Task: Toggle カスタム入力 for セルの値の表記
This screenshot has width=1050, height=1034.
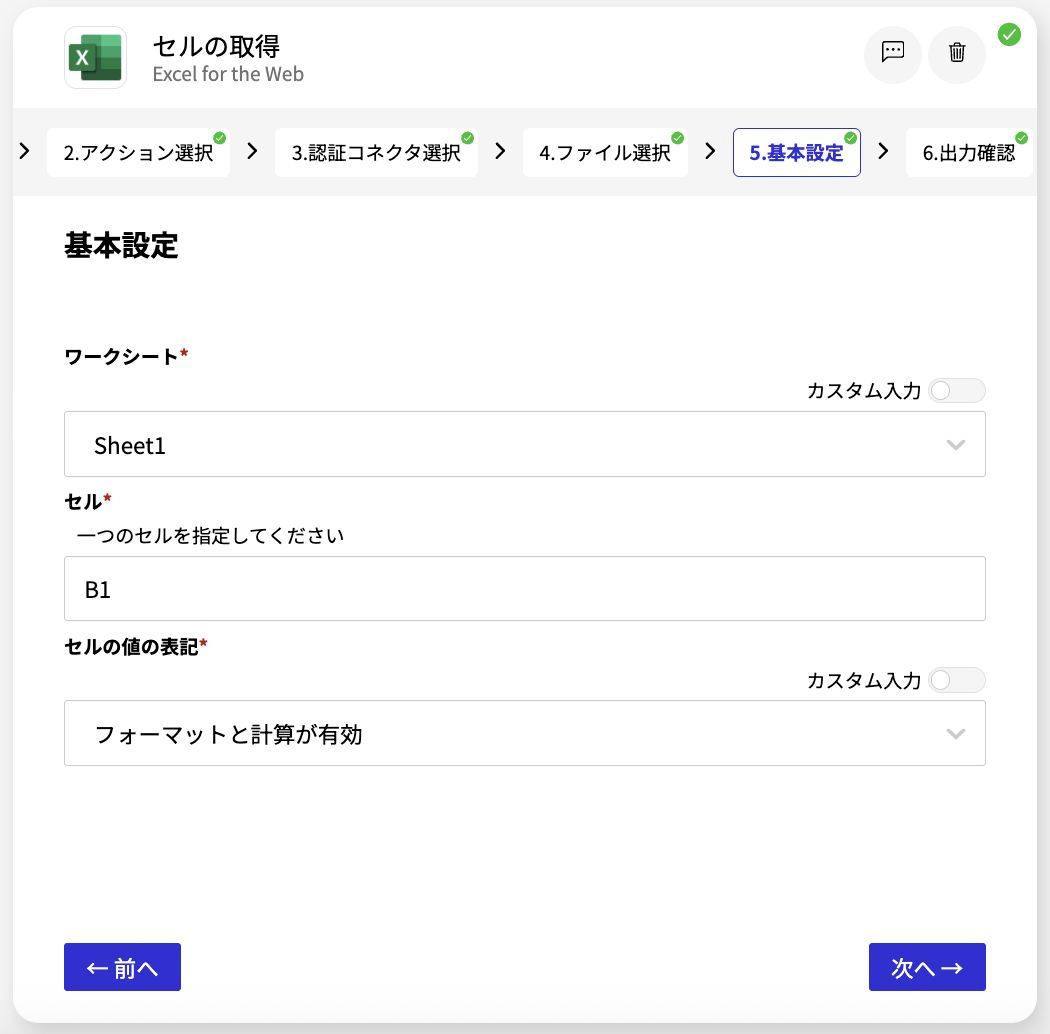Action: pos(957,680)
